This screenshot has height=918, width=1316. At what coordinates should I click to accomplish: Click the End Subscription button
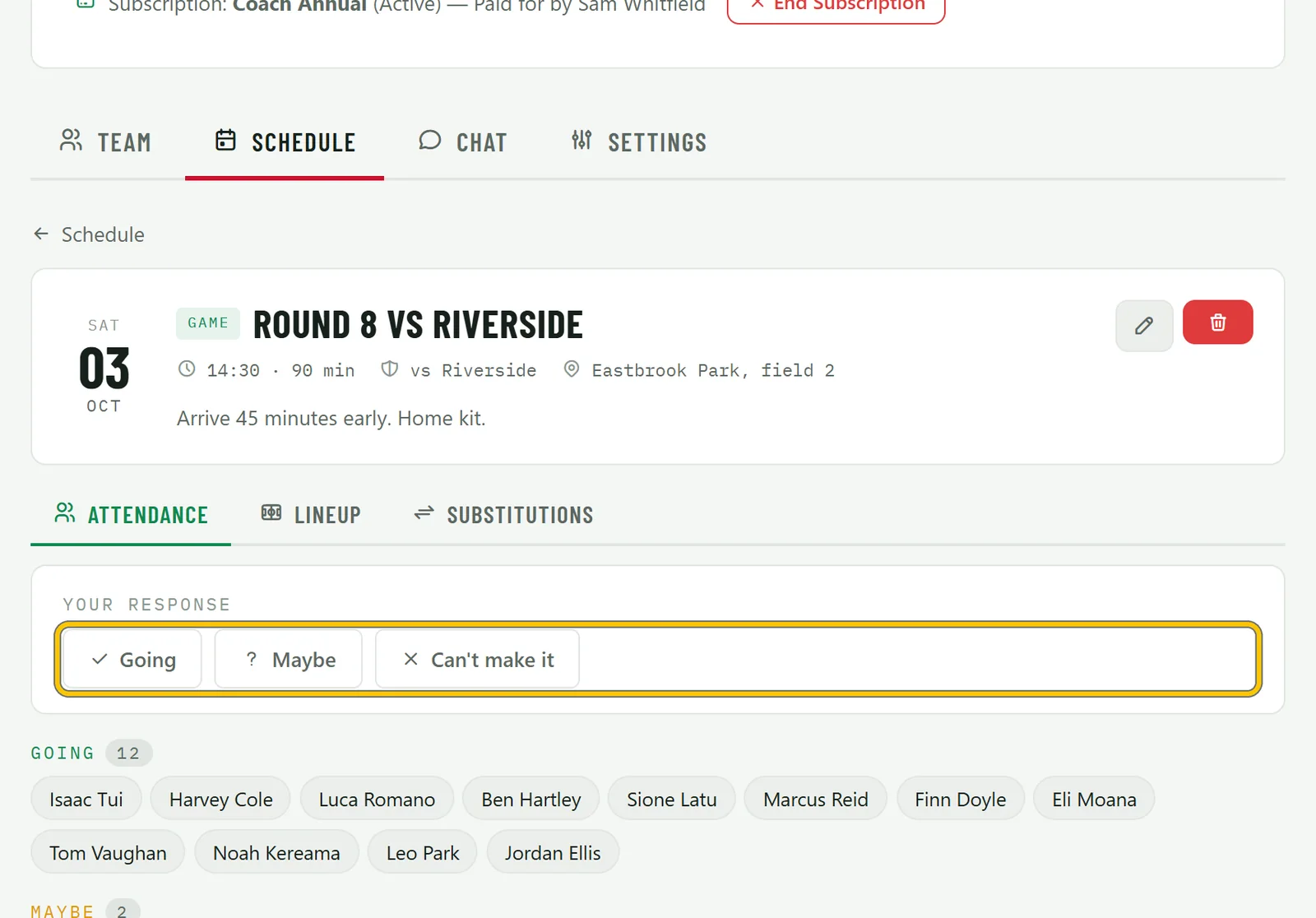[836, 7]
